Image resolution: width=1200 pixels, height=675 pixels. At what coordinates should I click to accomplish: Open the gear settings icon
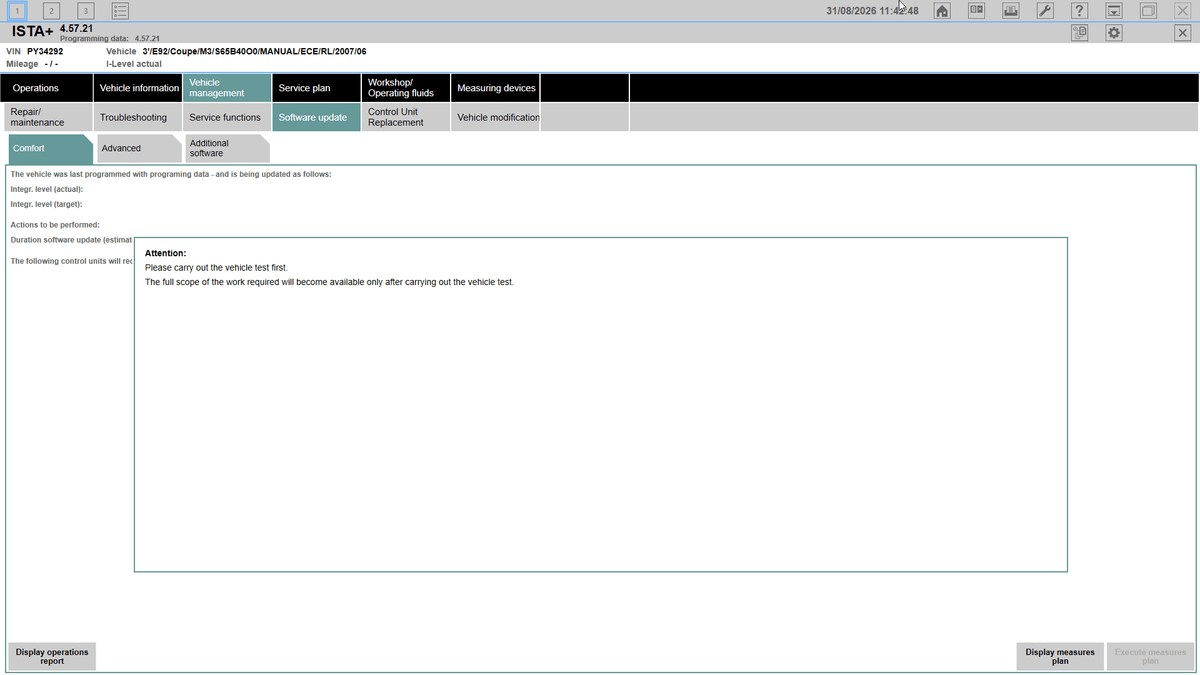click(x=1114, y=33)
